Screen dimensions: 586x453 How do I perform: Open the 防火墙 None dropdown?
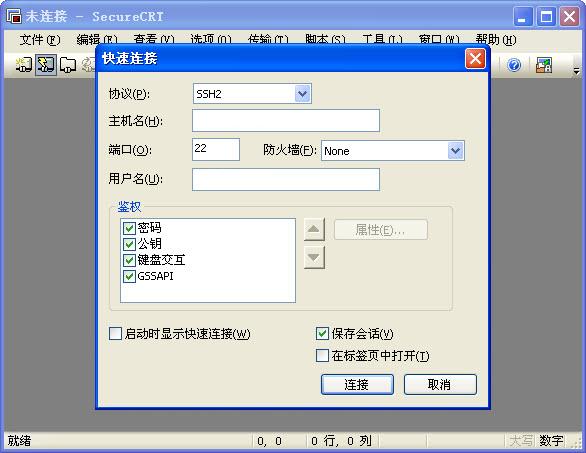[456, 151]
